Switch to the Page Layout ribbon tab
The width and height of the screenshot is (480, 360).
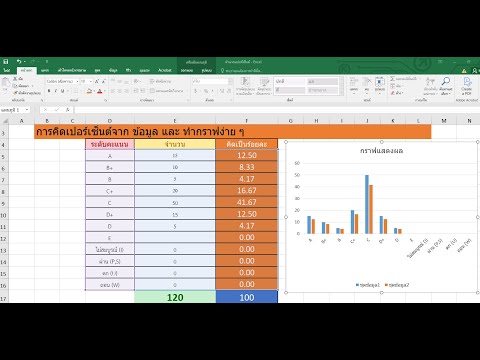click(x=71, y=70)
